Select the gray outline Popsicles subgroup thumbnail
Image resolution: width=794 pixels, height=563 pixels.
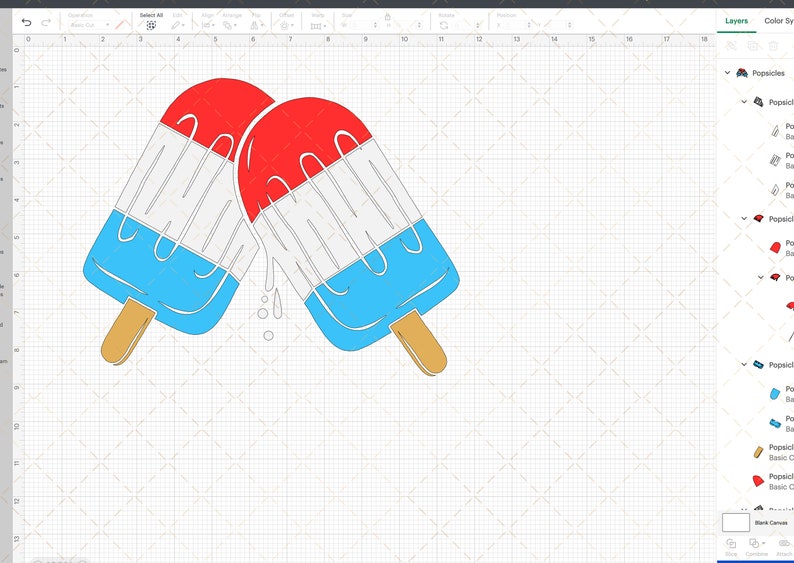click(x=758, y=102)
